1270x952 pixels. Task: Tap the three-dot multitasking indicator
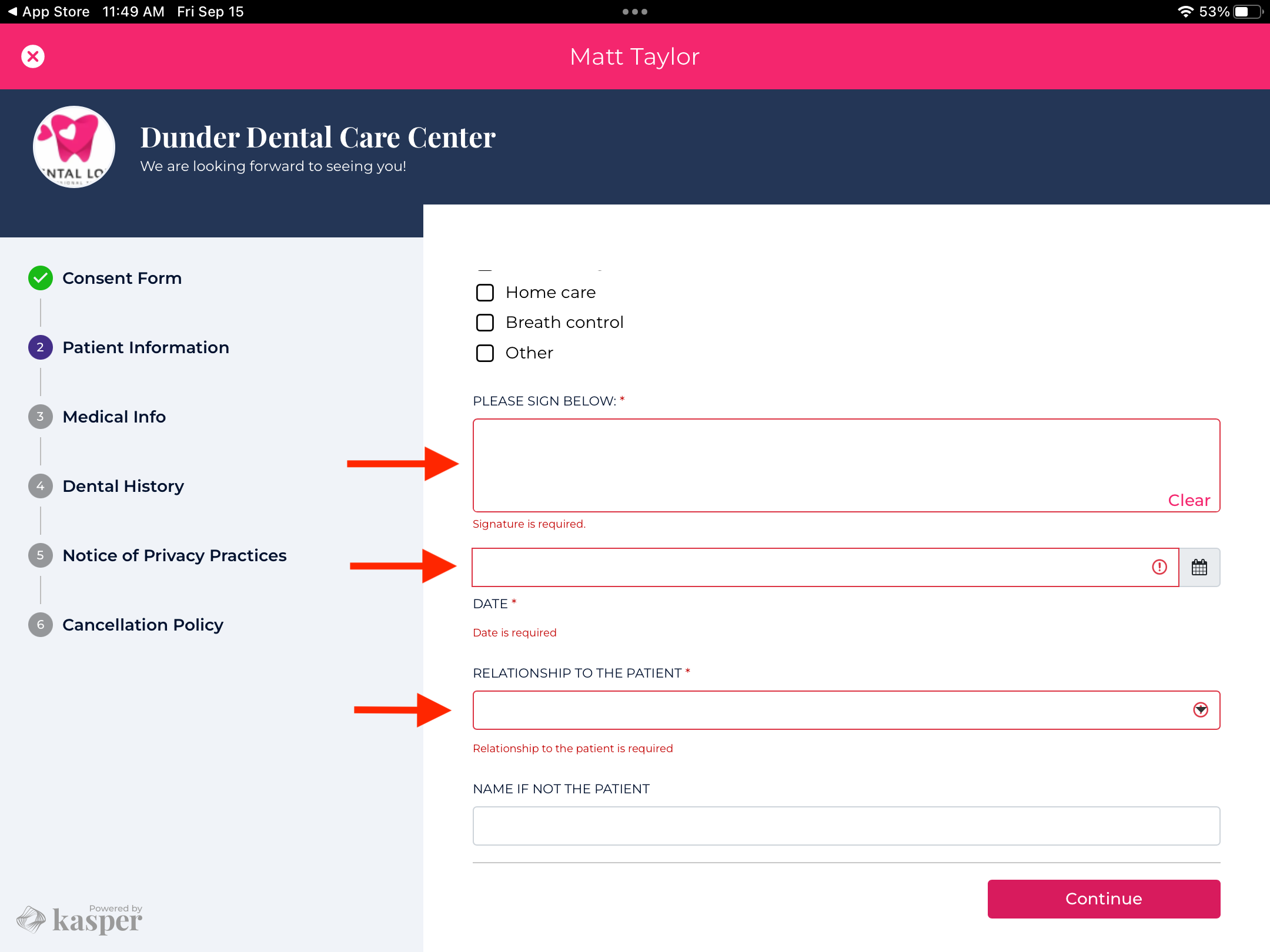click(x=634, y=12)
